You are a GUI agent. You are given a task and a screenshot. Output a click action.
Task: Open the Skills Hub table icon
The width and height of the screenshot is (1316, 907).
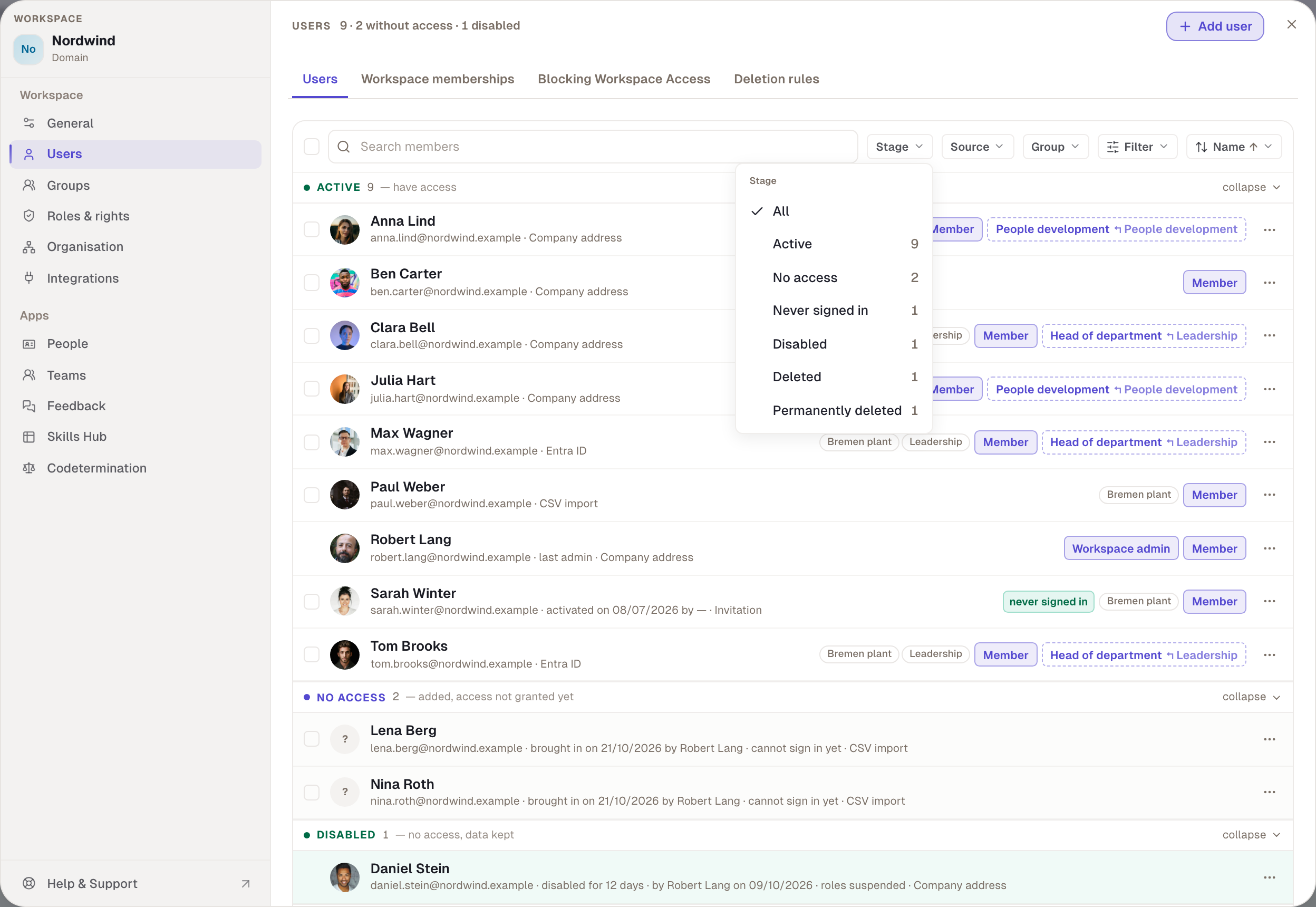(x=29, y=437)
